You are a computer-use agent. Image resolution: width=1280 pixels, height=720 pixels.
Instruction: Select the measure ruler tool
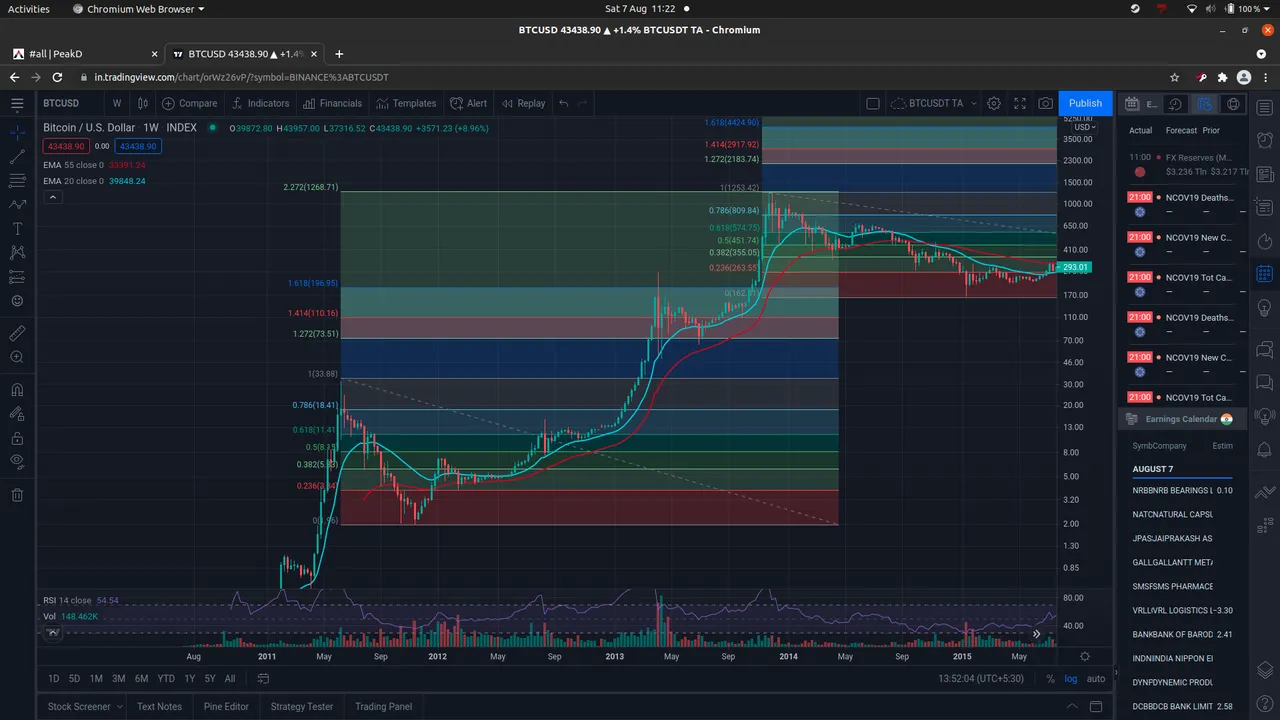point(17,332)
